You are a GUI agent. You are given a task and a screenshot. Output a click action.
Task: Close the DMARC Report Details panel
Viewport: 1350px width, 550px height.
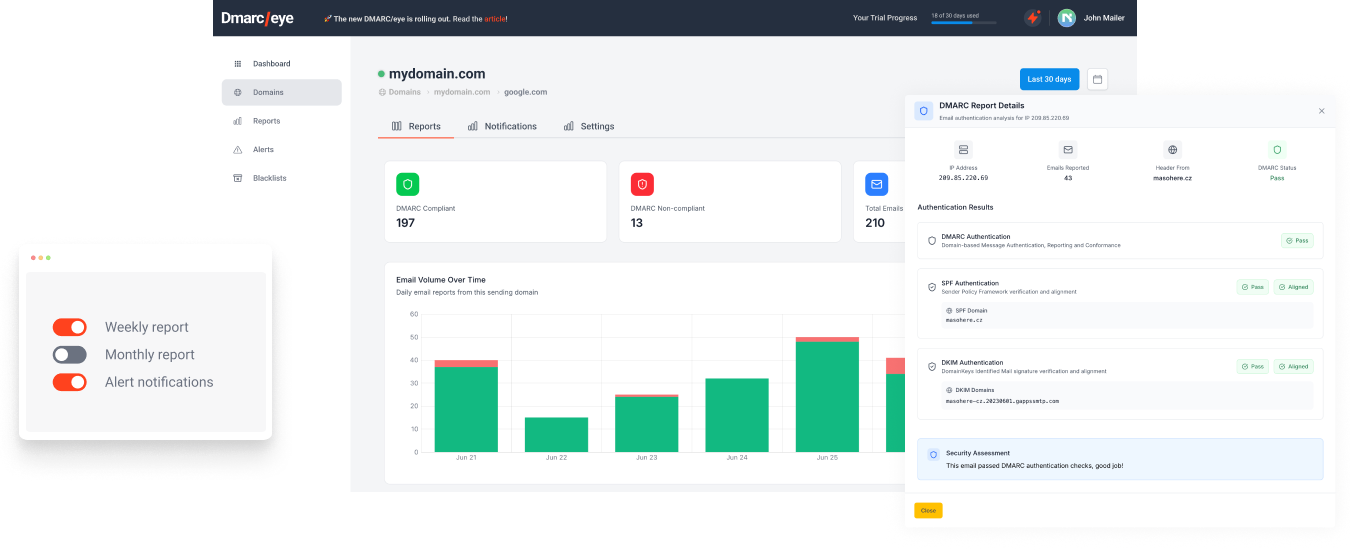(1320, 111)
